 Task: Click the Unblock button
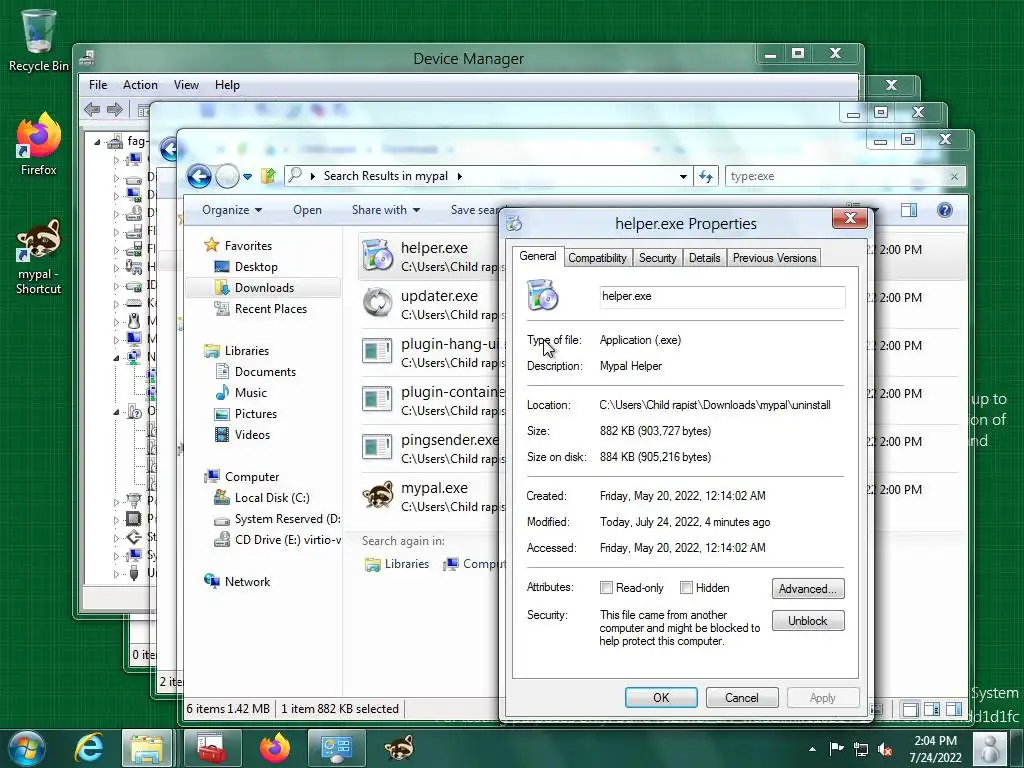click(808, 620)
